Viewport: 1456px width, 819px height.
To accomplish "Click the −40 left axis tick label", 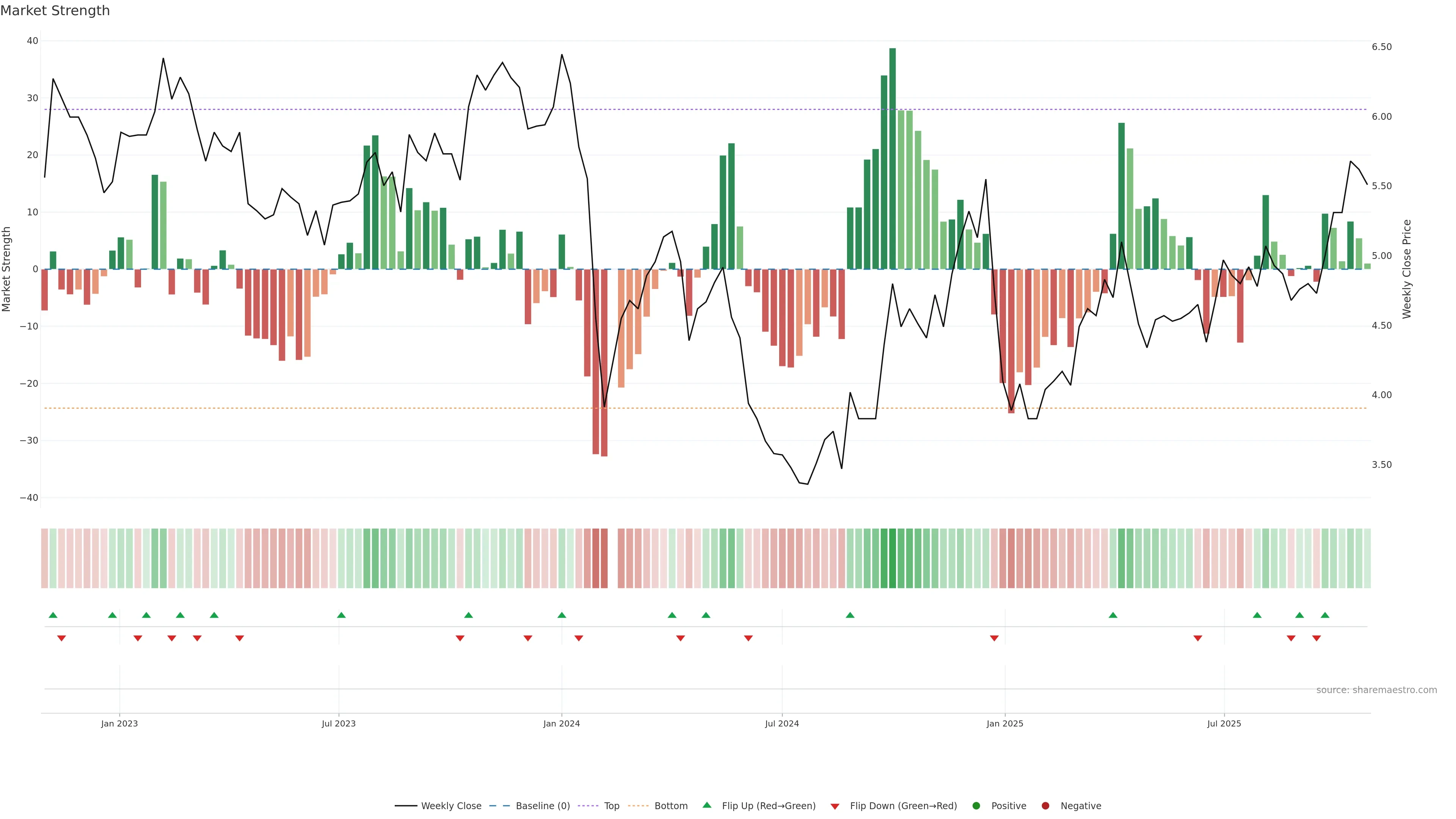I will [29, 498].
